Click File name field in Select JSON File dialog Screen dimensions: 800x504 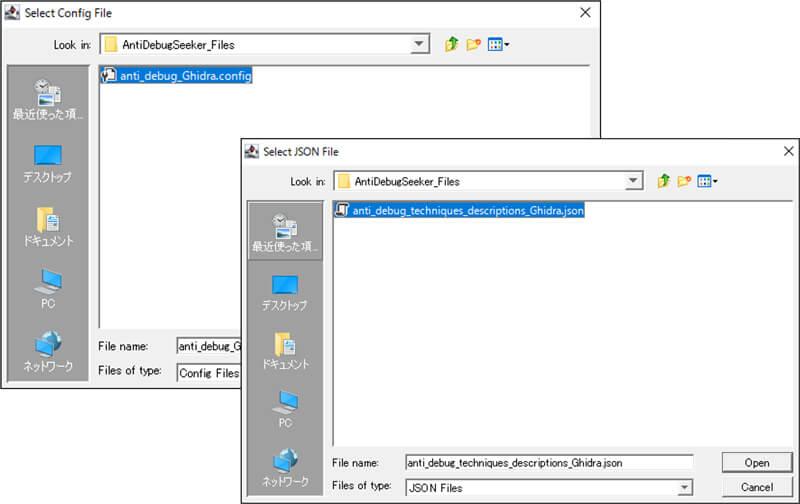point(549,463)
